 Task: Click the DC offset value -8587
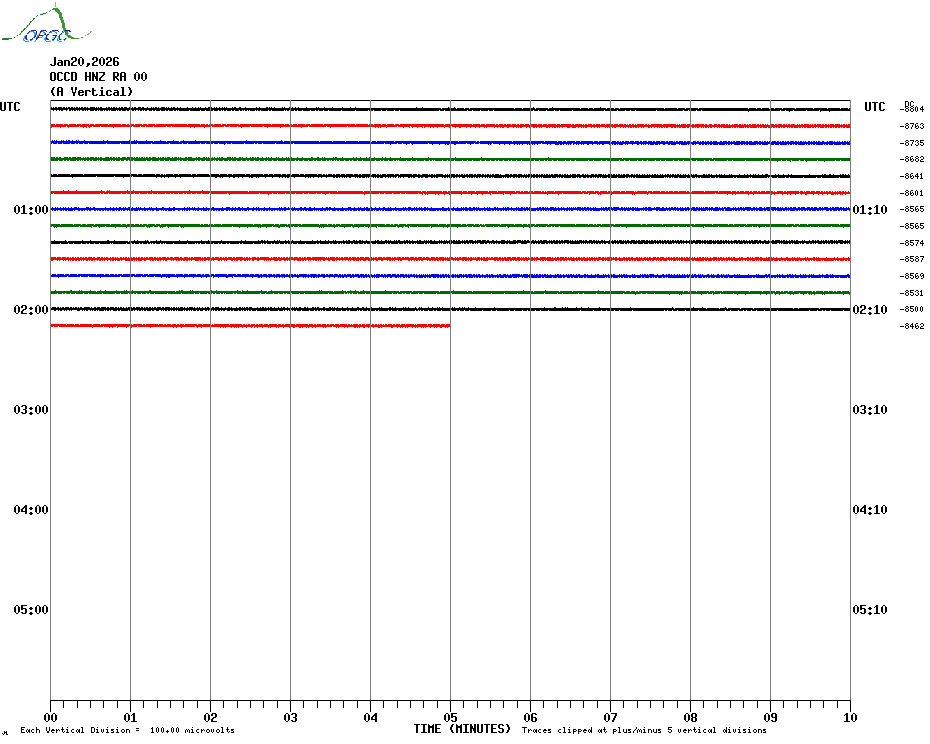coord(912,259)
